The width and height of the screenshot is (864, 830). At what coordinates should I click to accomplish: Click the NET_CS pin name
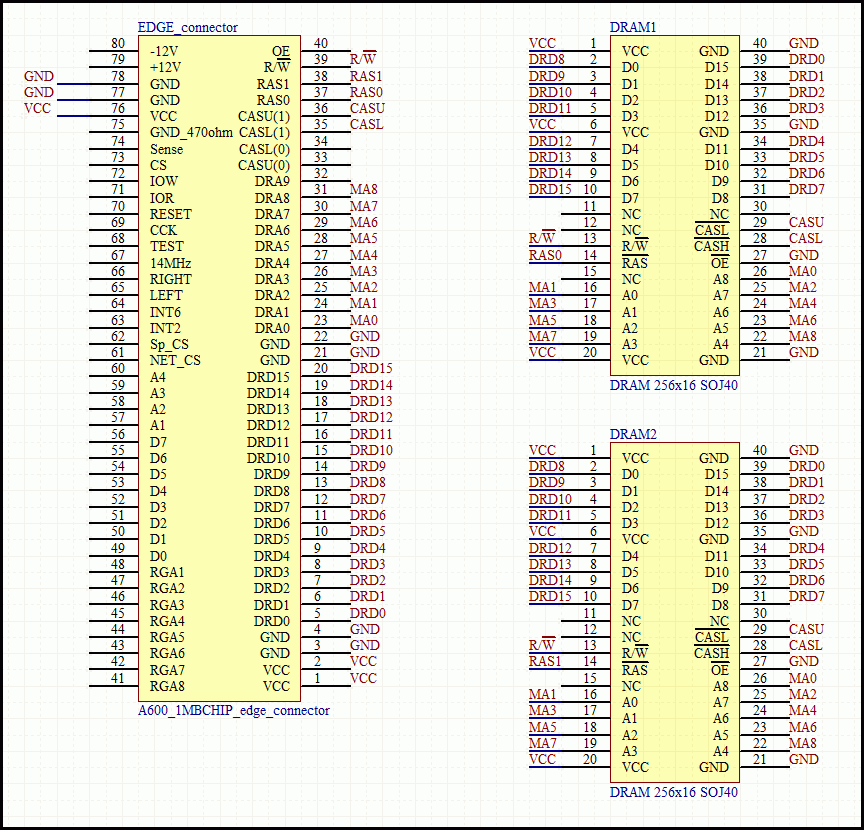[x=175, y=361]
